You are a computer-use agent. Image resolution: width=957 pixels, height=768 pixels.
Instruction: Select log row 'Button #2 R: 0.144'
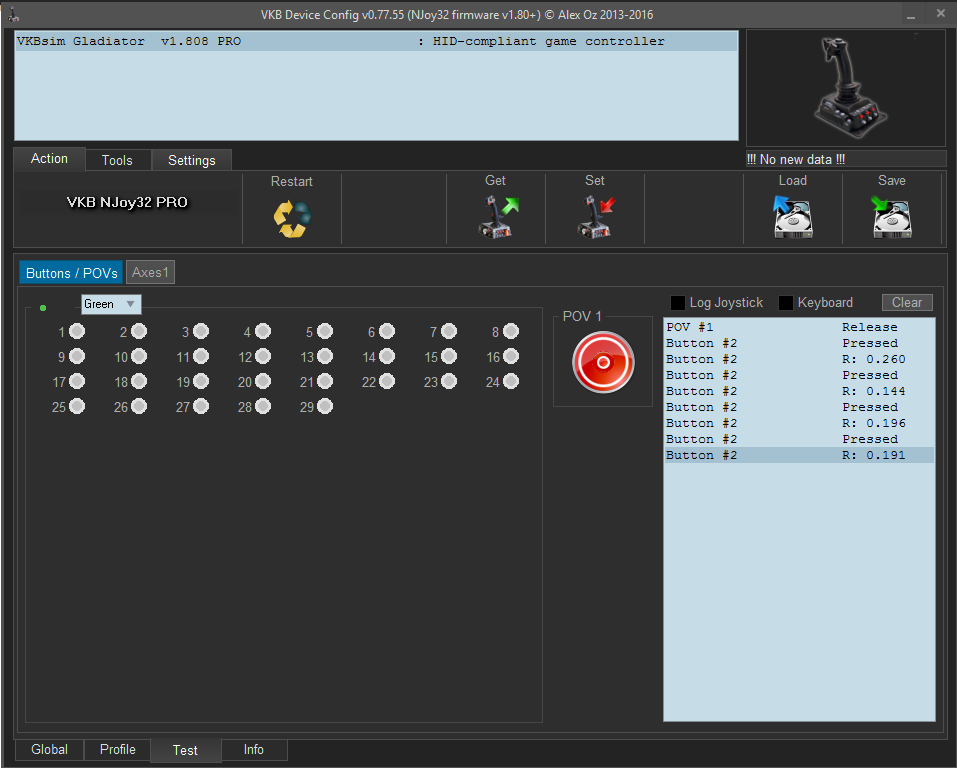click(x=799, y=391)
